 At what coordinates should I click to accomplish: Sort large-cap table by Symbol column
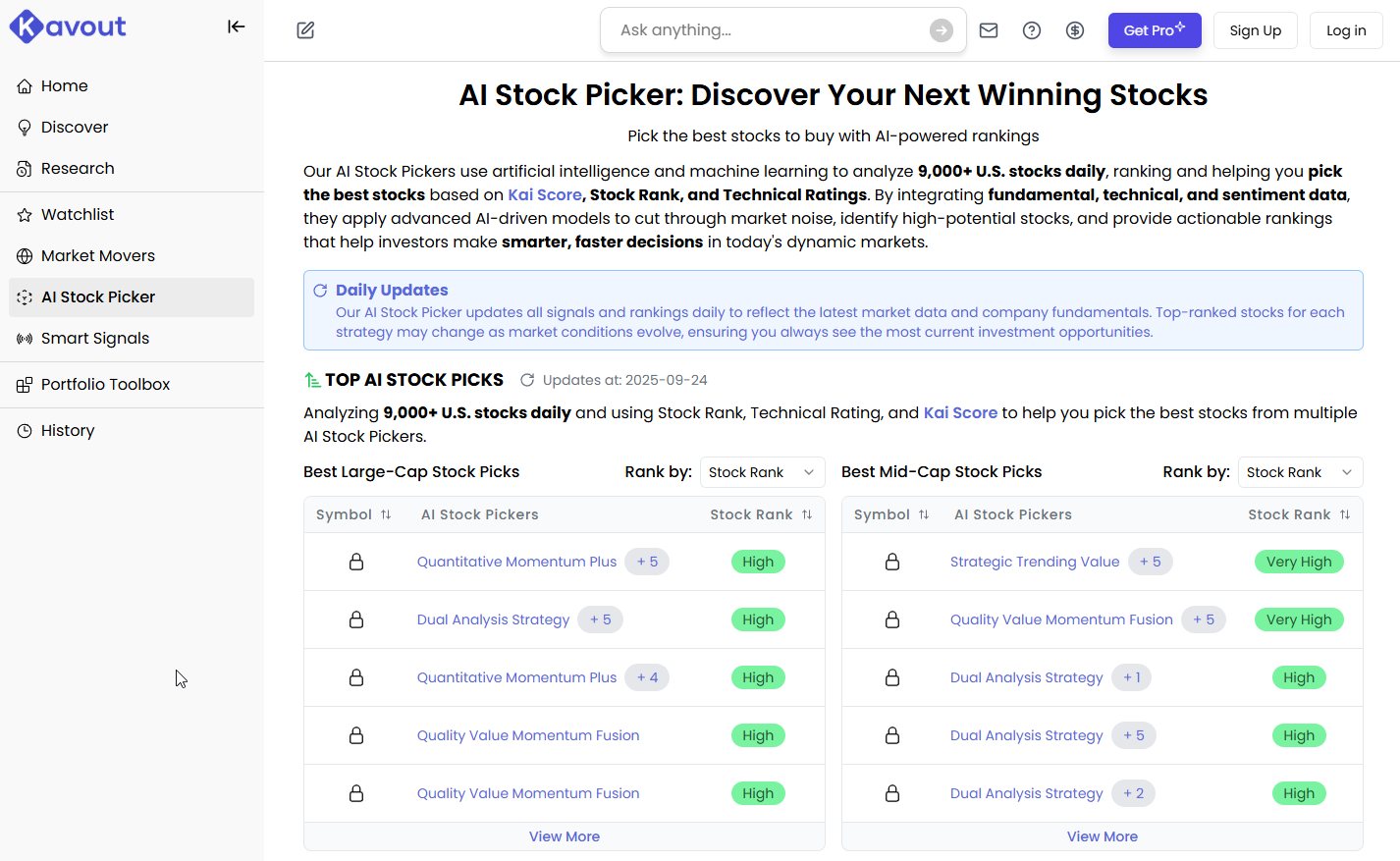tap(386, 514)
